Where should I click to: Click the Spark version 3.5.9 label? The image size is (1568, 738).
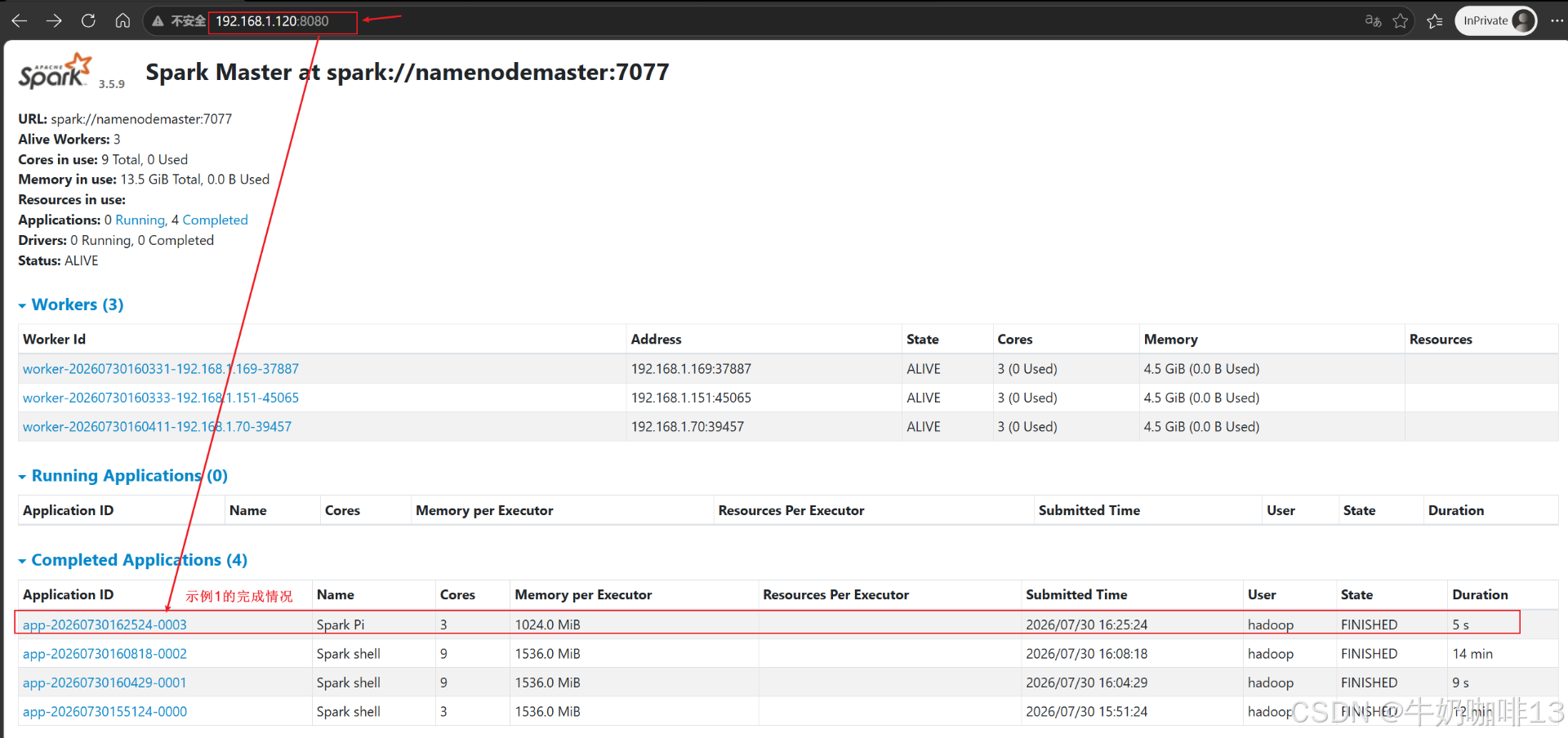[x=112, y=84]
